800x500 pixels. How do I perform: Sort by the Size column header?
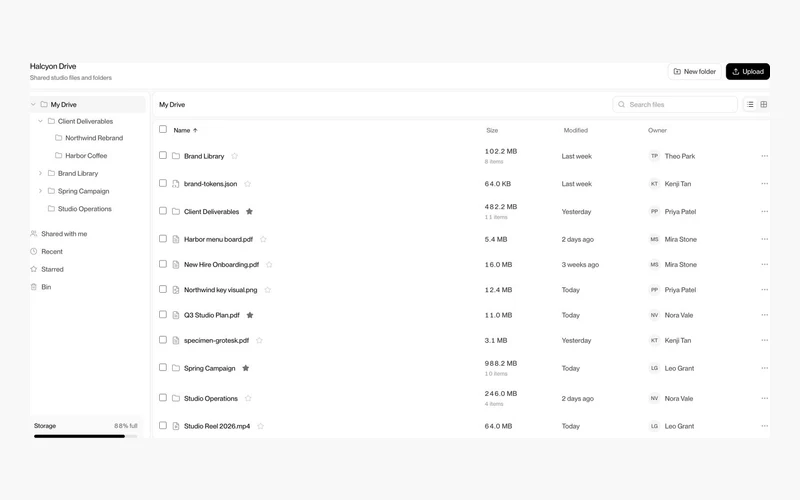tap(492, 131)
